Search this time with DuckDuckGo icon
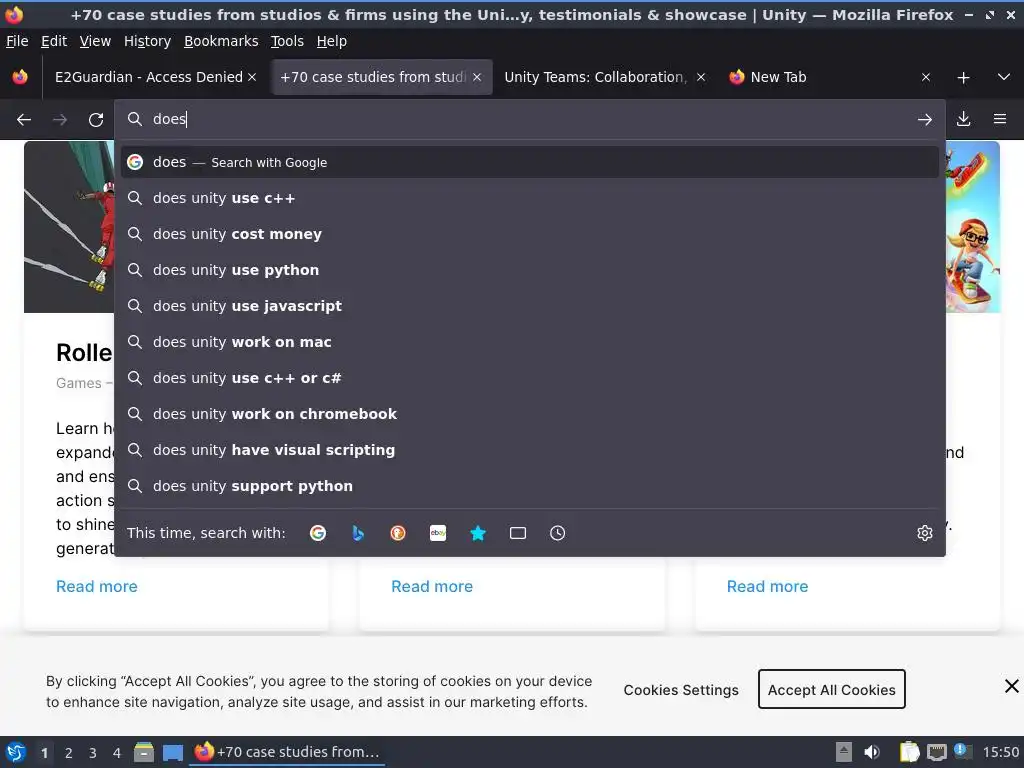 click(x=398, y=533)
